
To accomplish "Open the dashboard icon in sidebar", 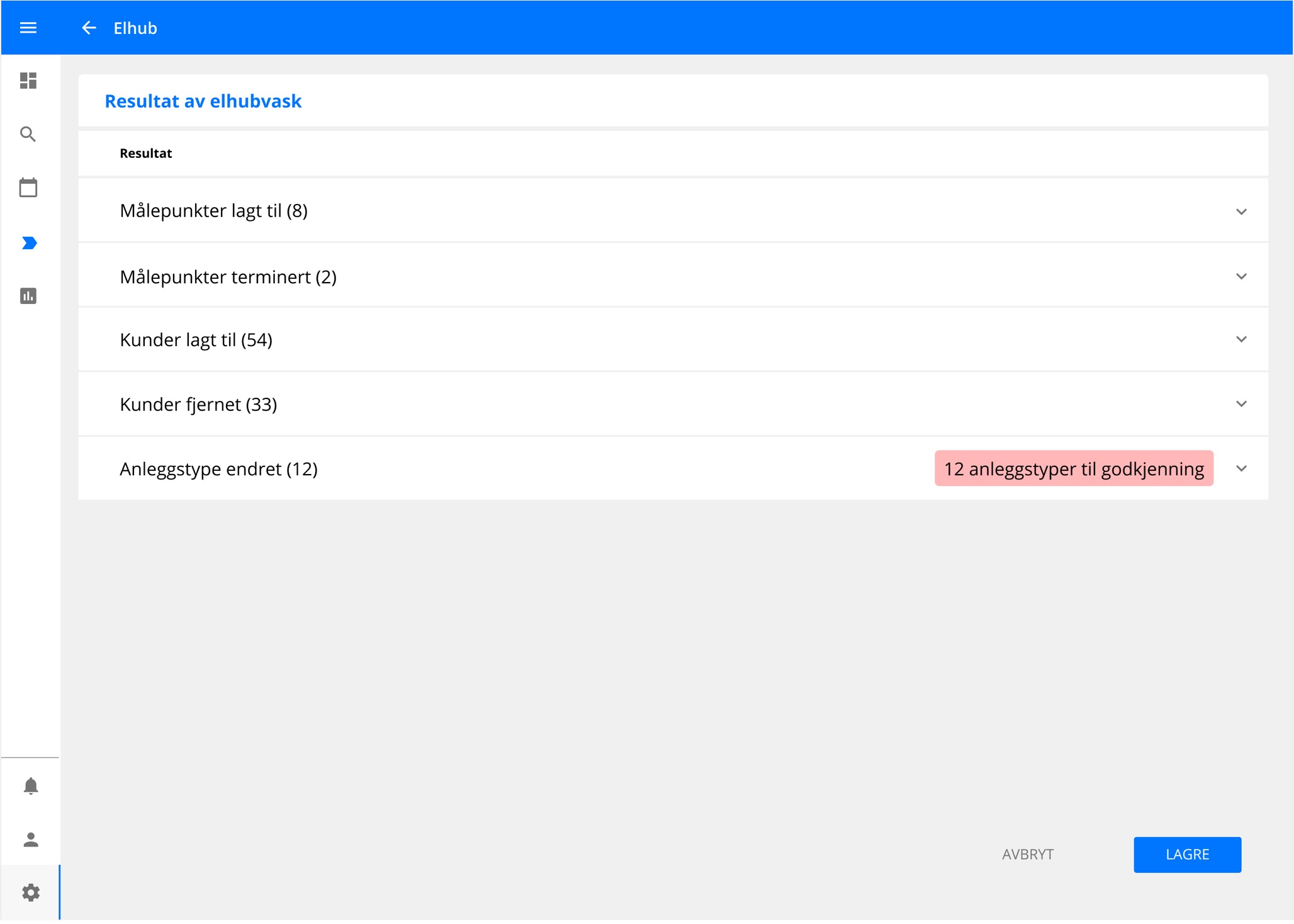I will click(x=28, y=81).
